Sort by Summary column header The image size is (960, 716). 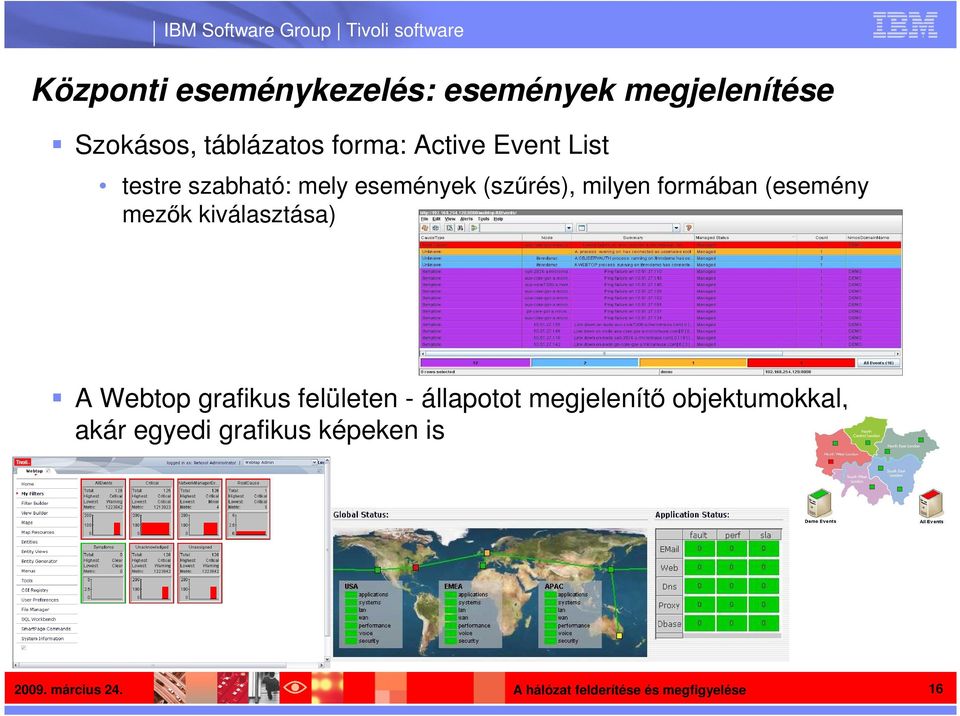pos(632,238)
